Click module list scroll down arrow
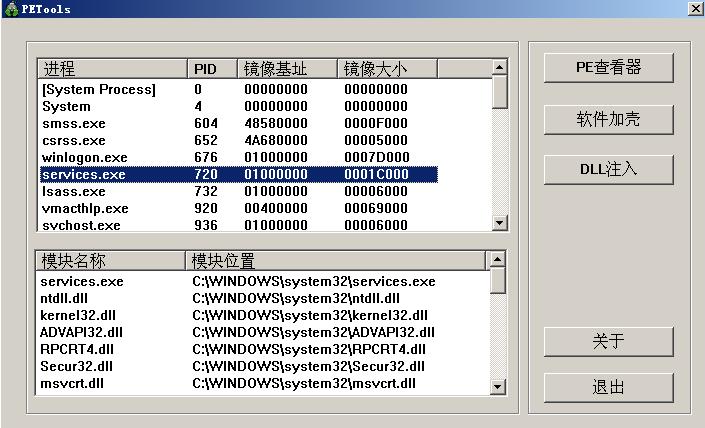Viewport: 705px width, 428px height. 497,387
